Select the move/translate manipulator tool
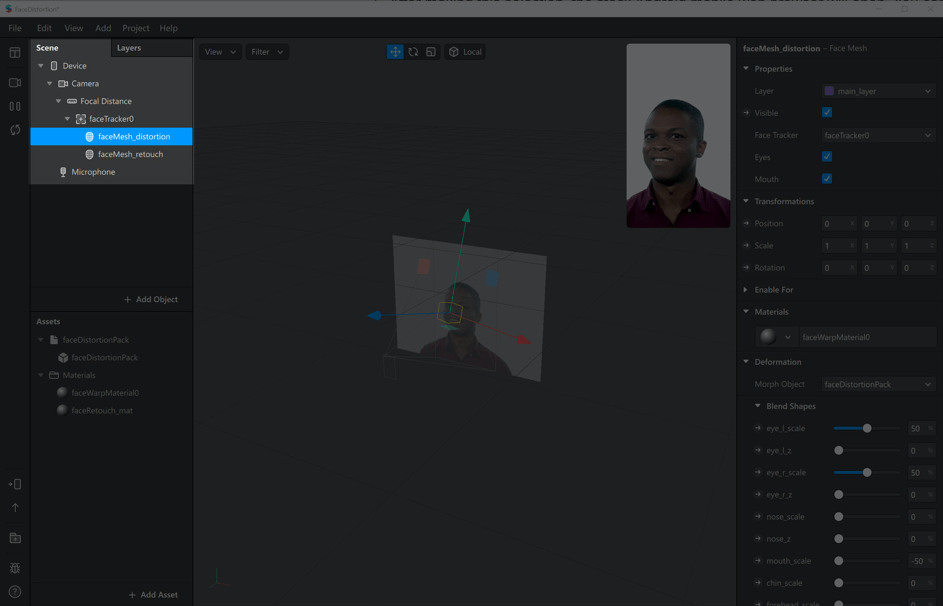The width and height of the screenshot is (943, 606). pyautogui.click(x=395, y=52)
